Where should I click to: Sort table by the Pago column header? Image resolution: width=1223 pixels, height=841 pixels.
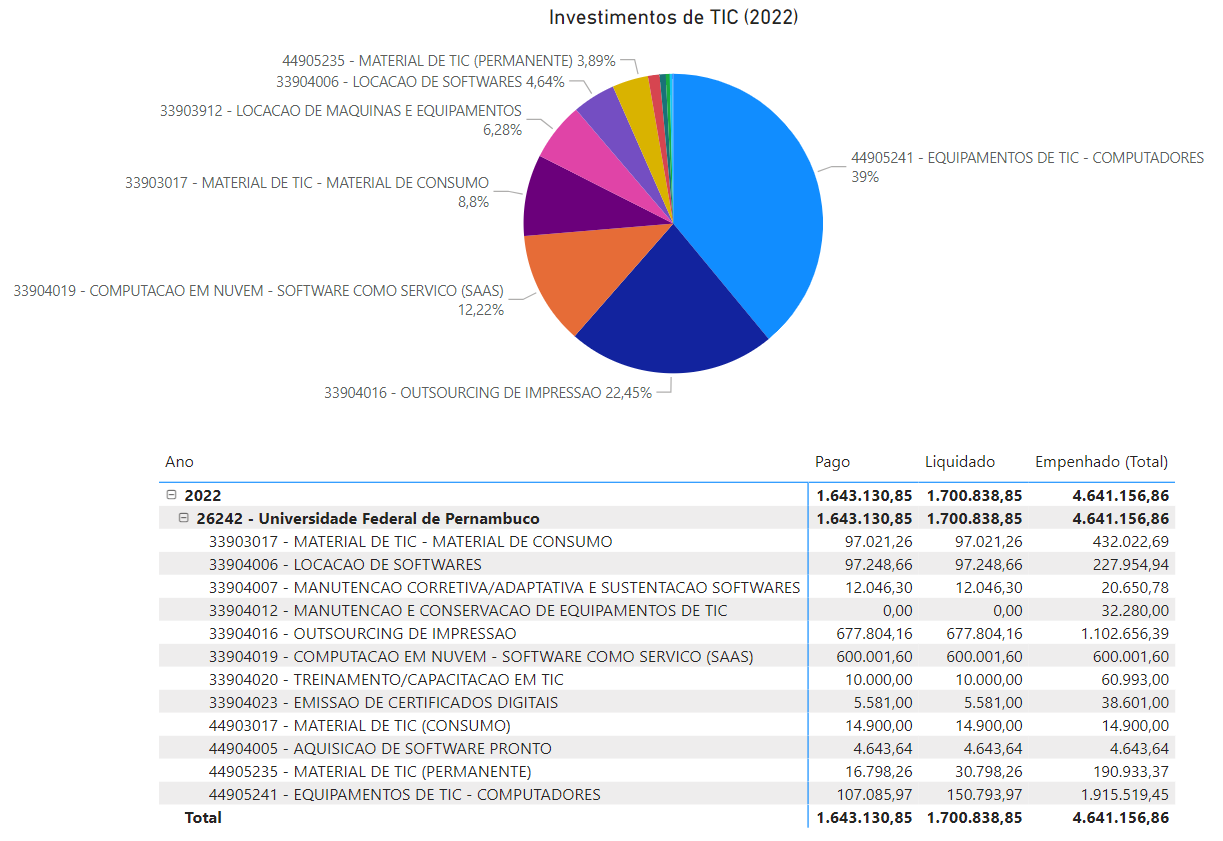coord(833,462)
